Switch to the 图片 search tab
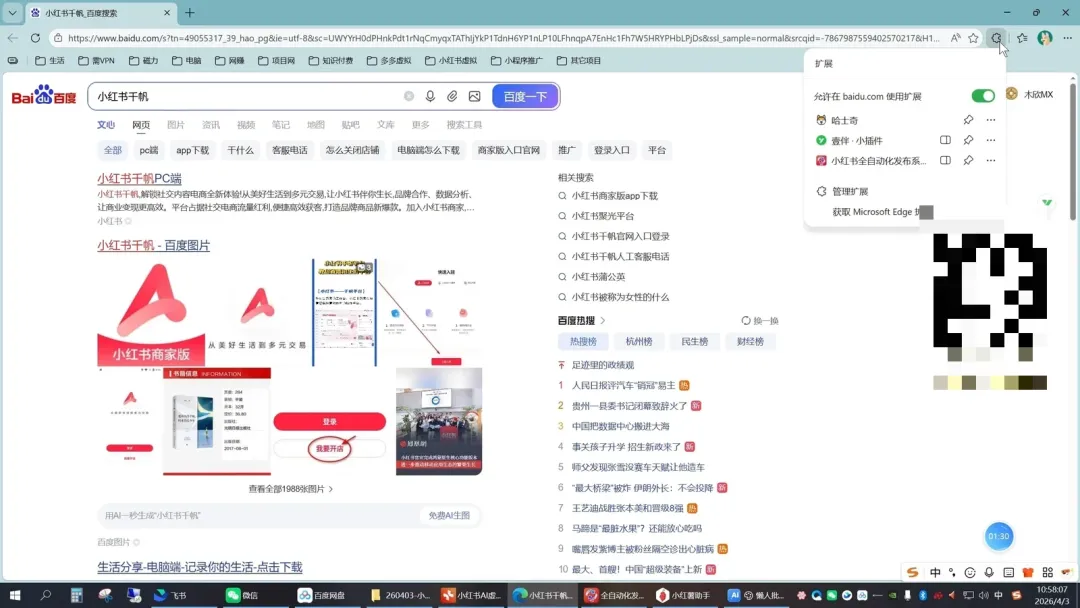 tap(176, 125)
